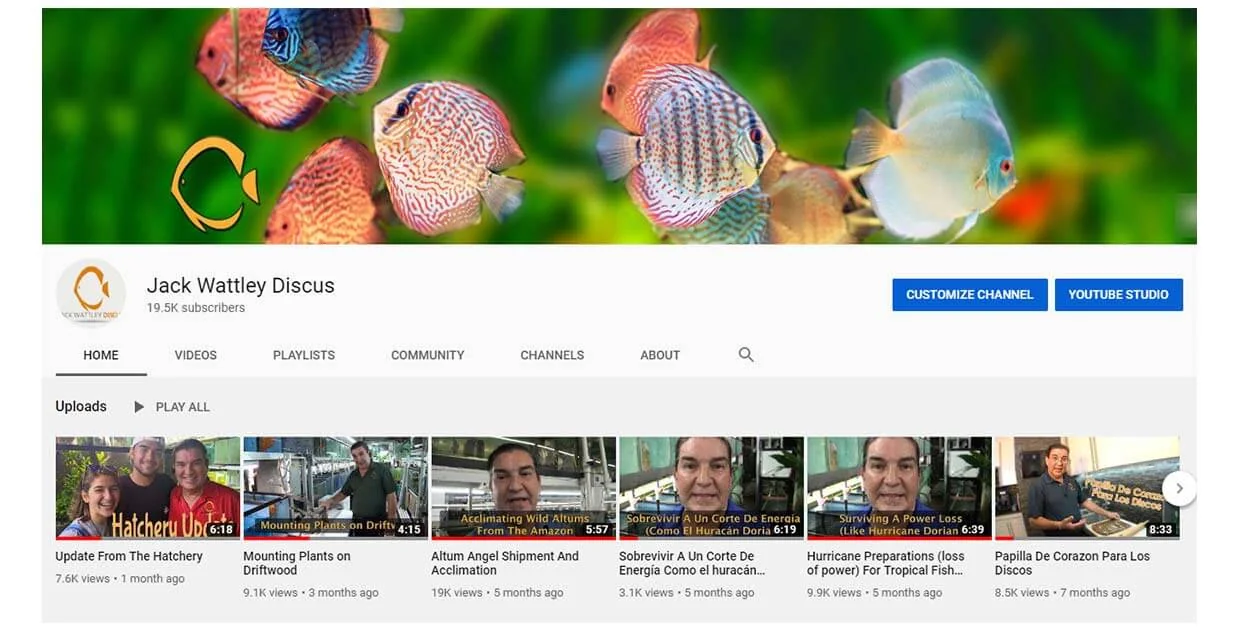1240x630 pixels.
Task: Open Altum Angel Shipment video thumbnail
Action: point(524,488)
